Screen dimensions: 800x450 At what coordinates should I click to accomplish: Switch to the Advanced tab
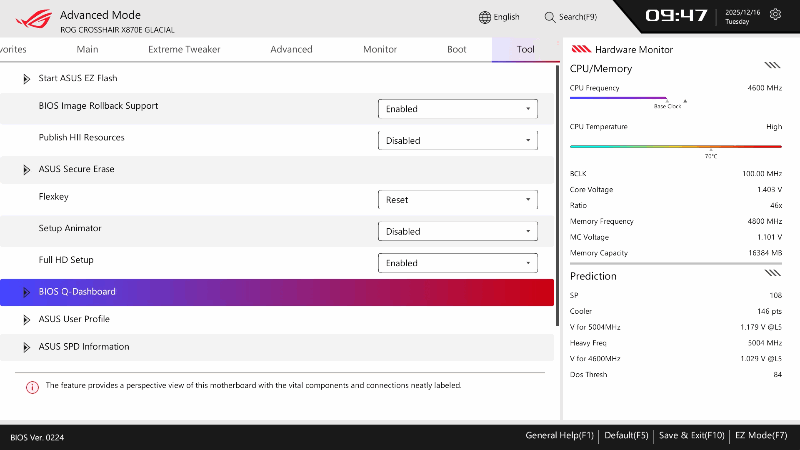click(x=291, y=49)
